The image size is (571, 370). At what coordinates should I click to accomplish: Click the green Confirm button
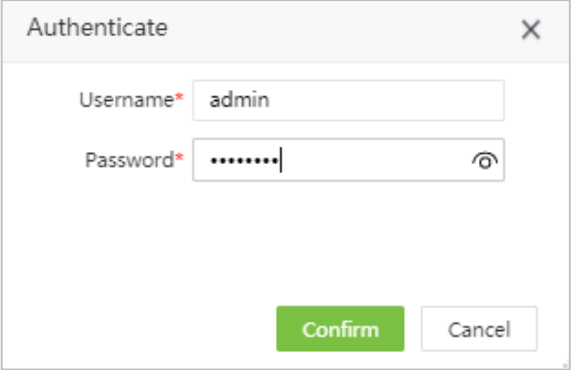(340, 329)
